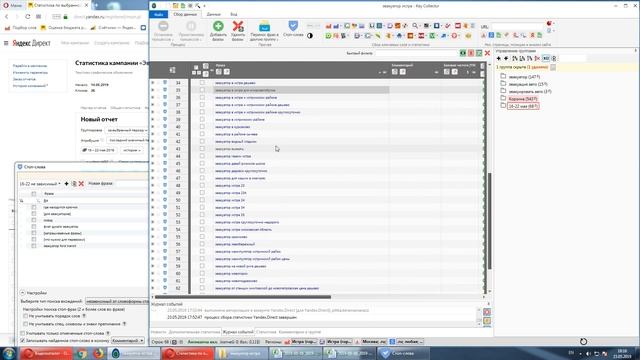Open the 'Комментарий' column dropdown

point(128,340)
